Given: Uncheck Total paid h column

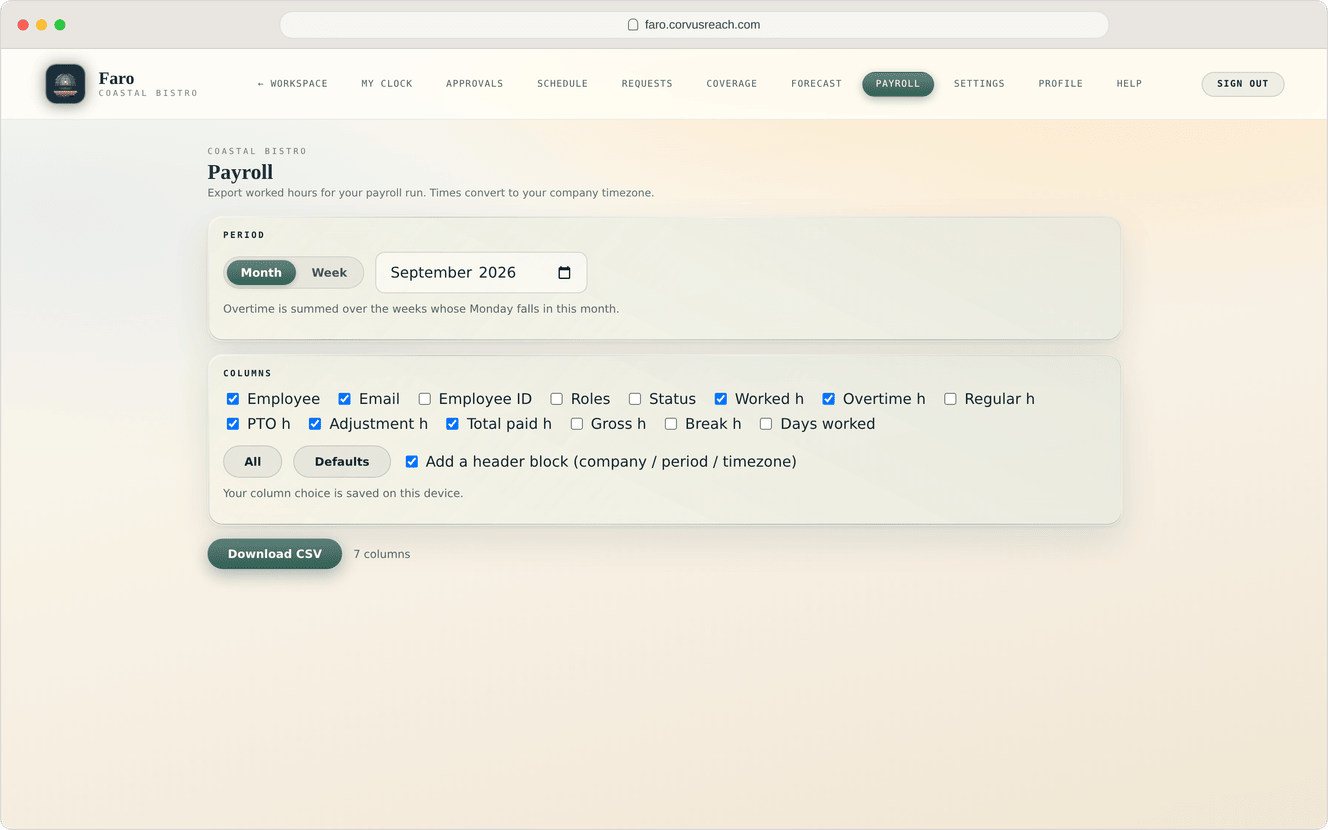Looking at the screenshot, I should pyautogui.click(x=452, y=424).
